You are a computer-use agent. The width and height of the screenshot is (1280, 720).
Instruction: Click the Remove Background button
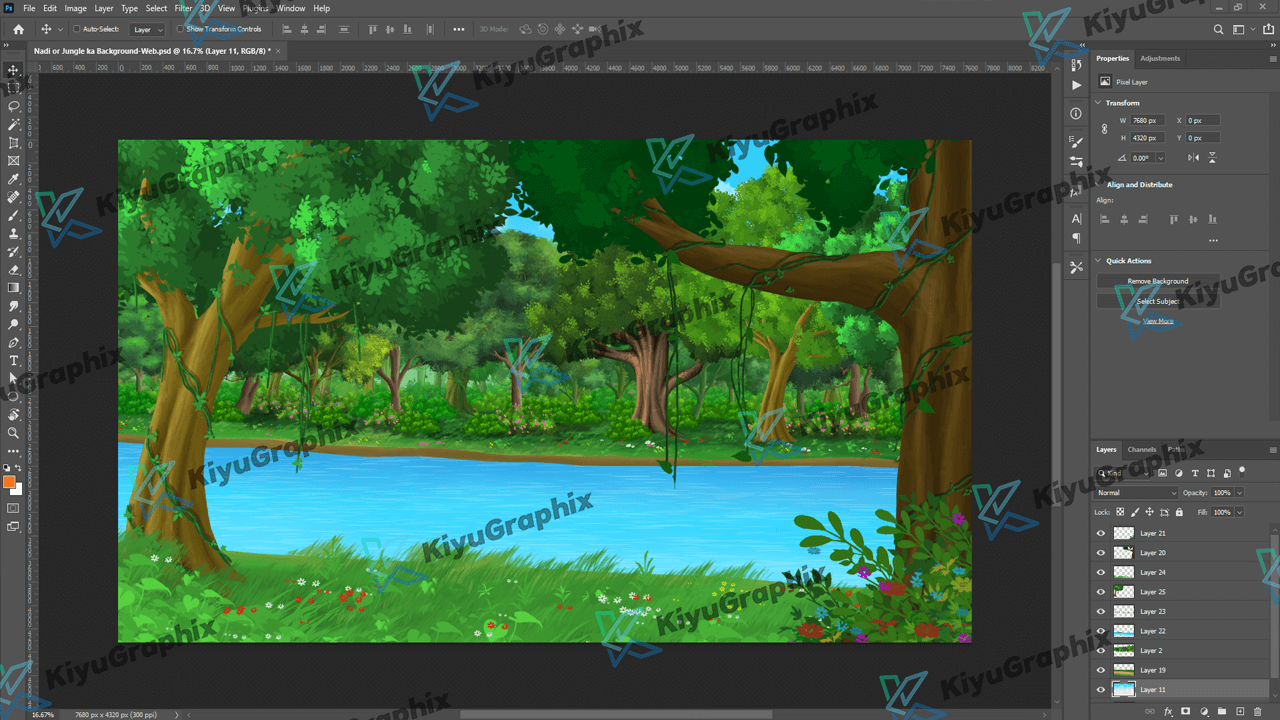coord(1158,281)
